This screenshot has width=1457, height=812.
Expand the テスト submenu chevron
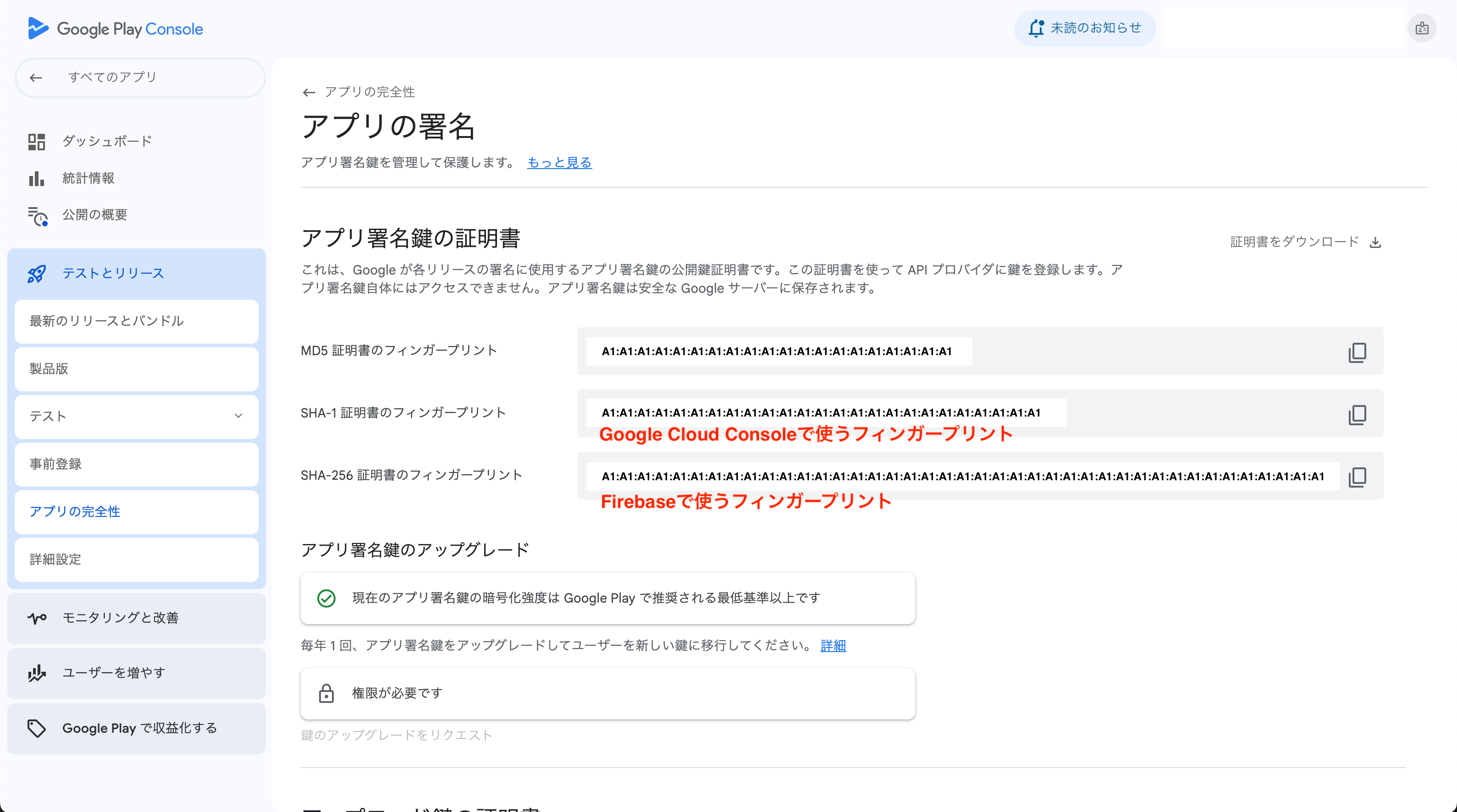(238, 416)
